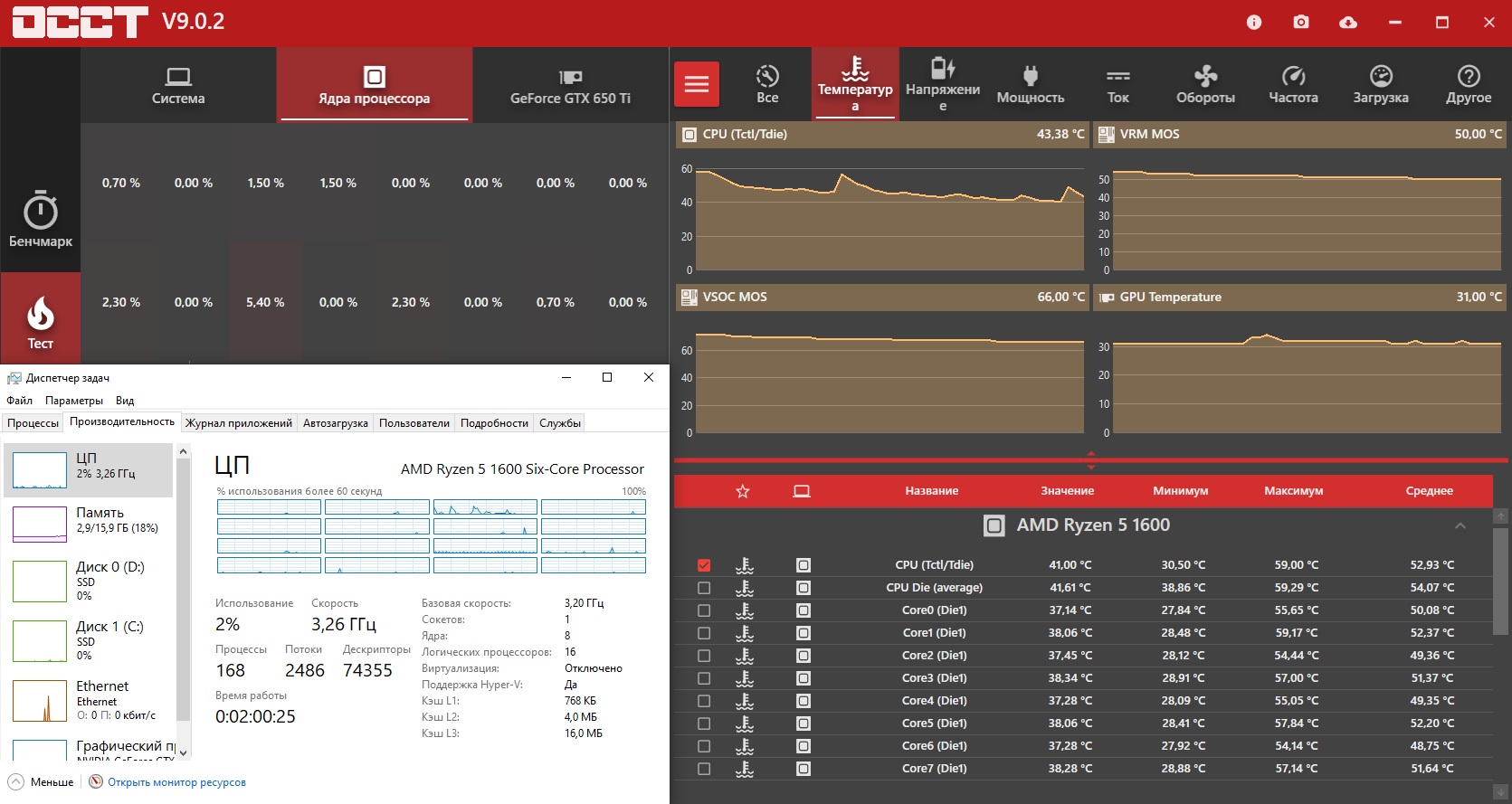Open the Пользователи tab
This screenshot has height=804, width=1512.
414,423
